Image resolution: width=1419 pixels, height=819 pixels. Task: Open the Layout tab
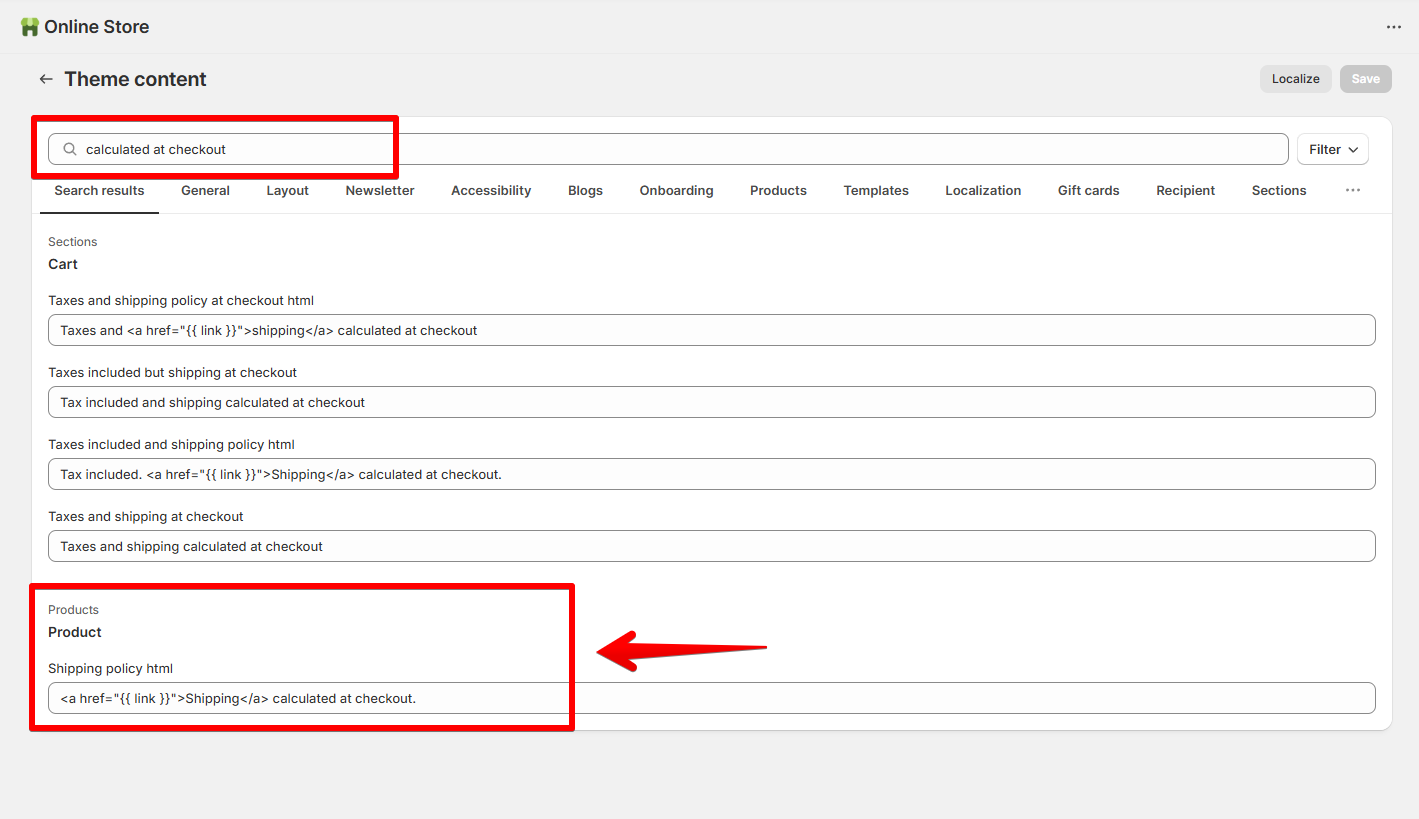[x=287, y=190]
